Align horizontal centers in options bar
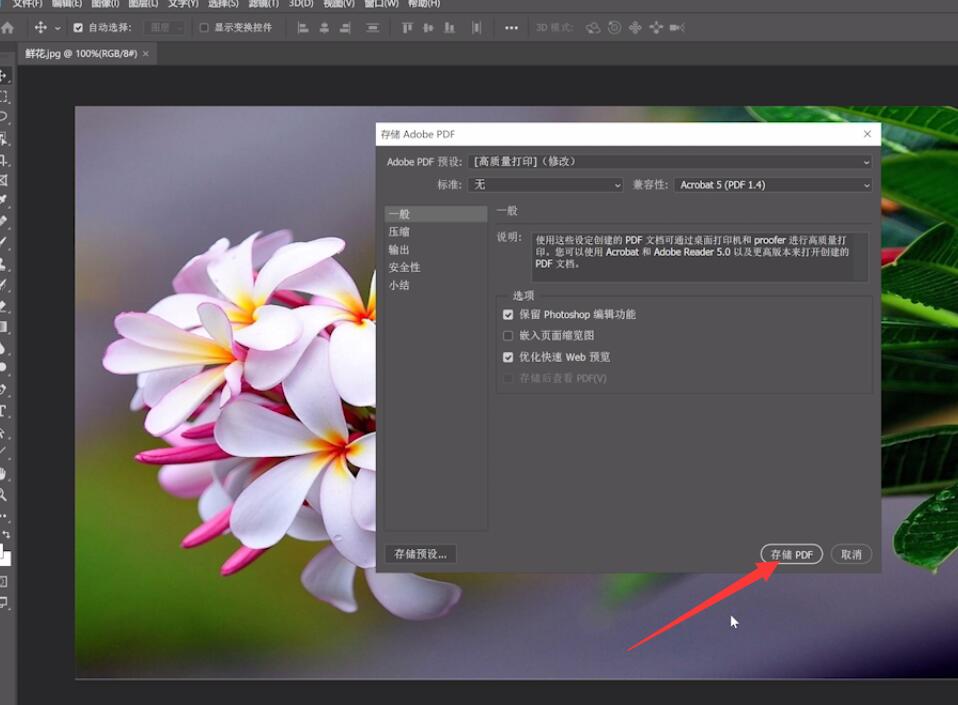Screen dimensions: 958x705 coord(324,27)
